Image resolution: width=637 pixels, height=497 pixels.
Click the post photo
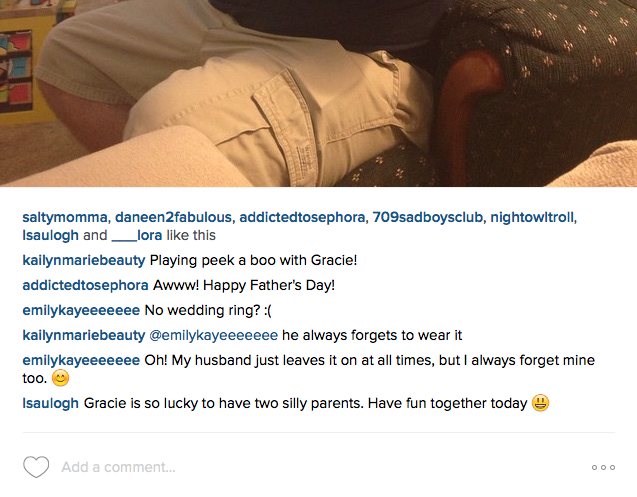(318, 93)
